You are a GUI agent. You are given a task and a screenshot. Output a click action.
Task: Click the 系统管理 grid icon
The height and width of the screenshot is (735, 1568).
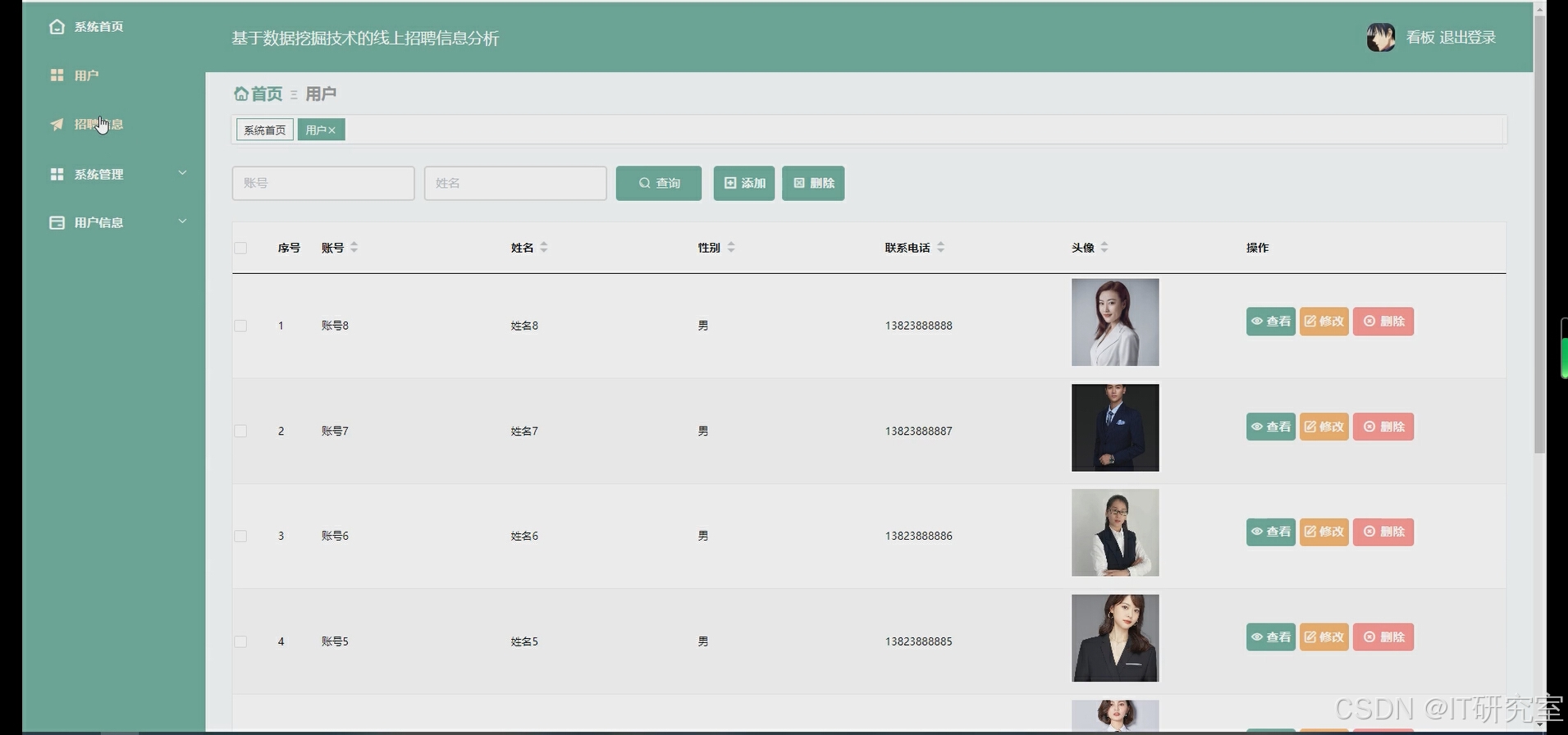click(57, 174)
